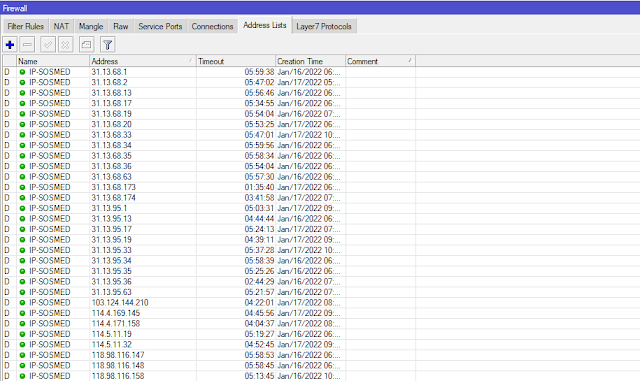The height and width of the screenshot is (381, 640).
Task: Open Service Ports tab
Action: click(160, 26)
